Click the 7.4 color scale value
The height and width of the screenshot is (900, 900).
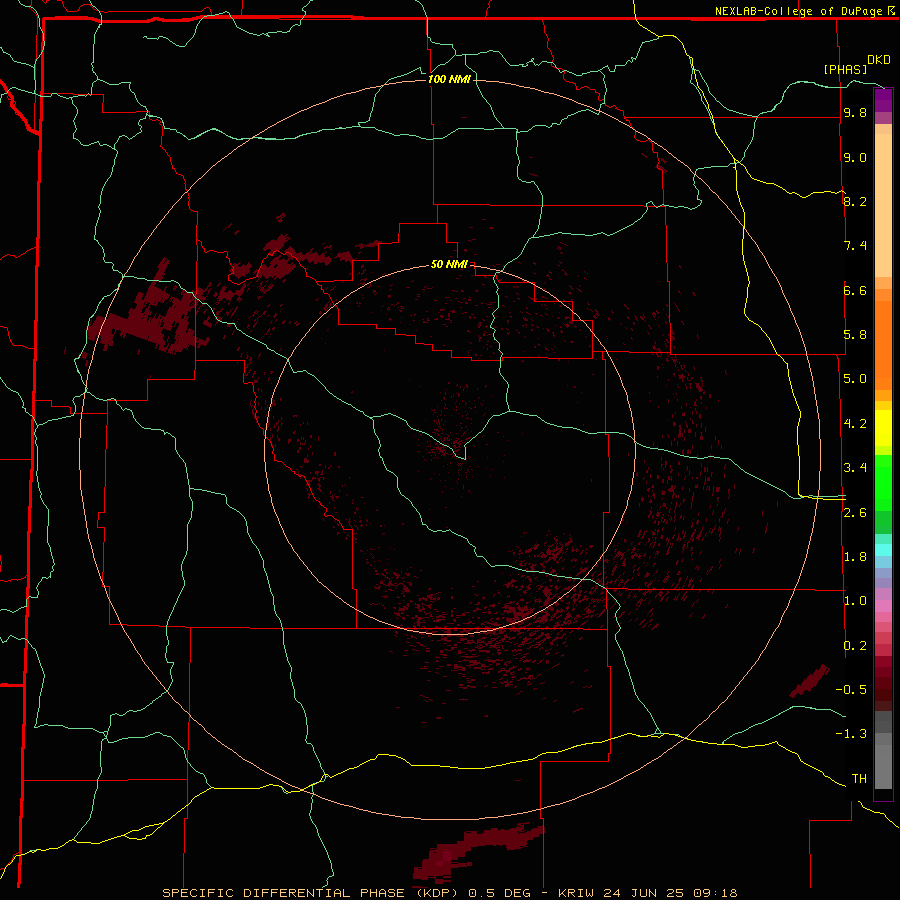click(855, 246)
